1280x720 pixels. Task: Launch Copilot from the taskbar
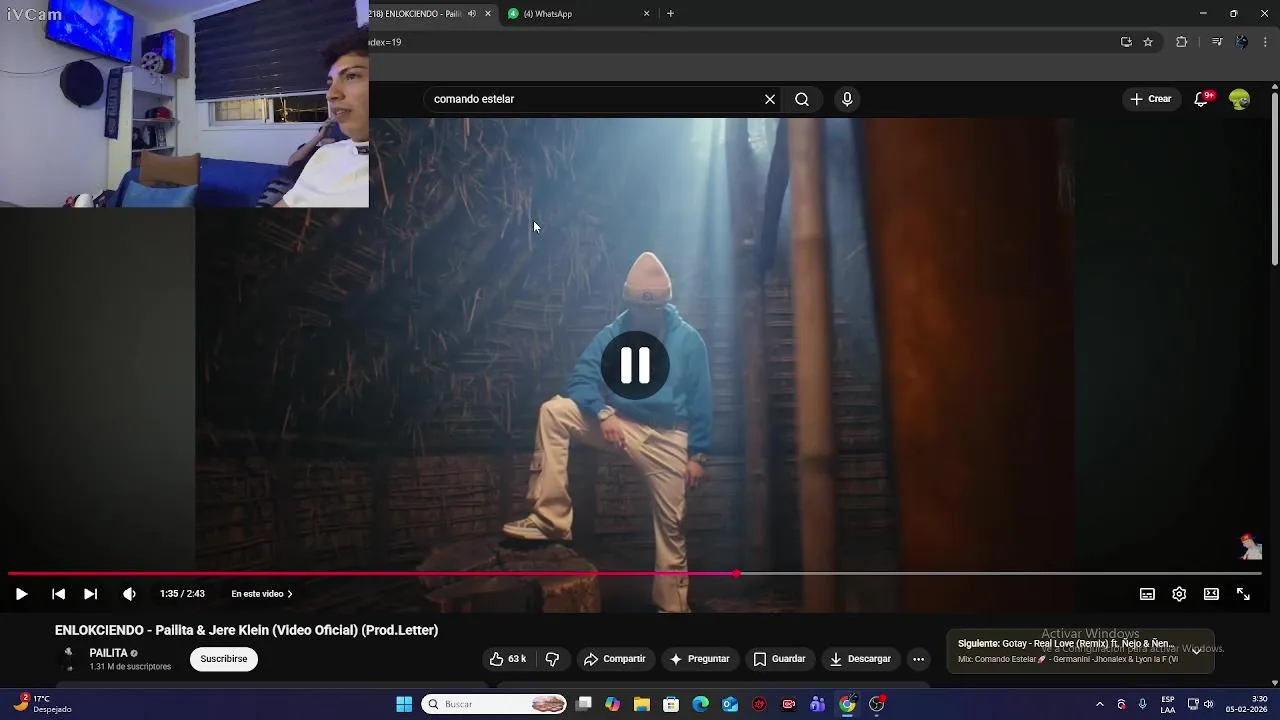tap(613, 705)
